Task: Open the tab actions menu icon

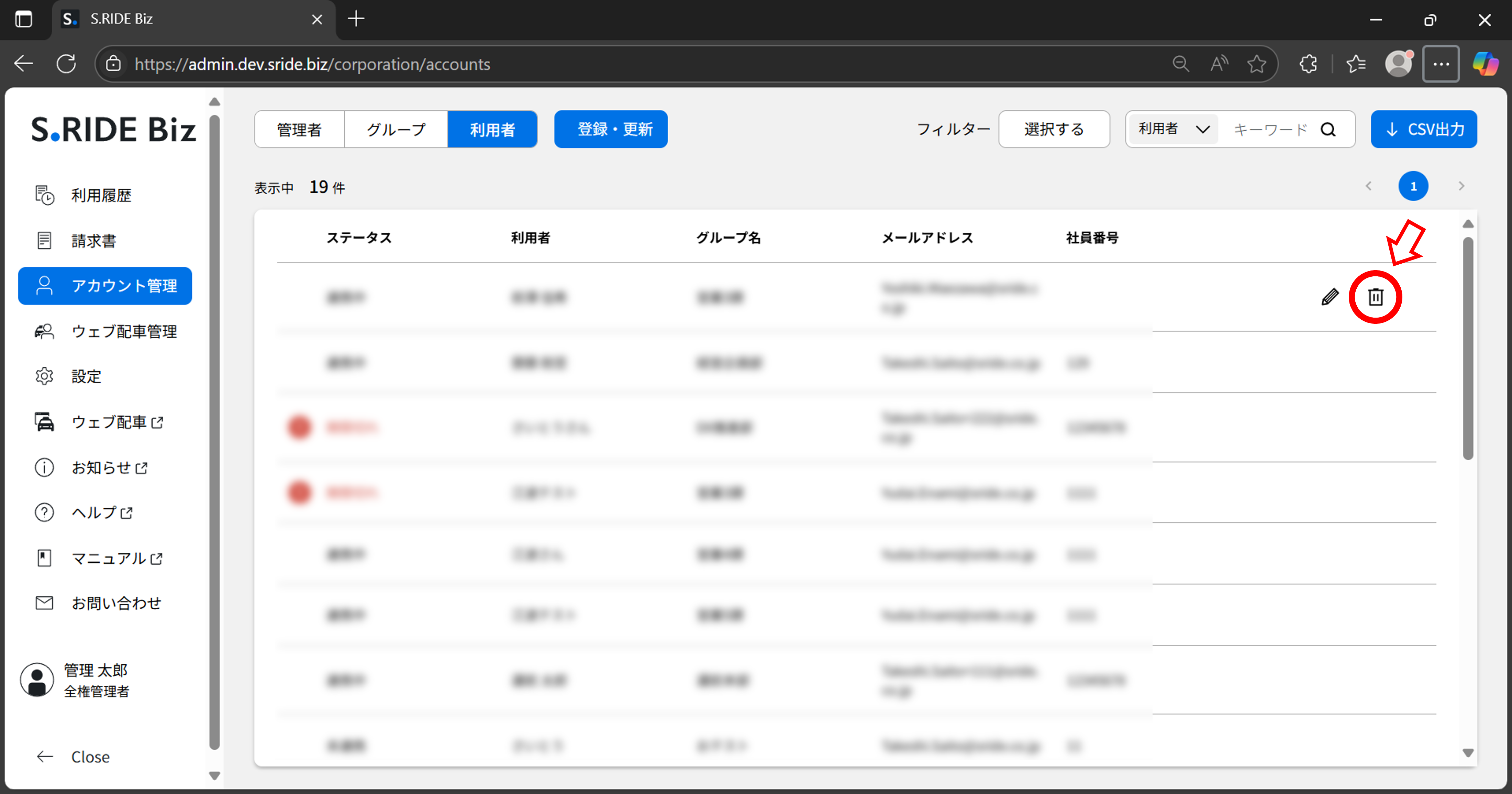Action: pyautogui.click(x=23, y=19)
